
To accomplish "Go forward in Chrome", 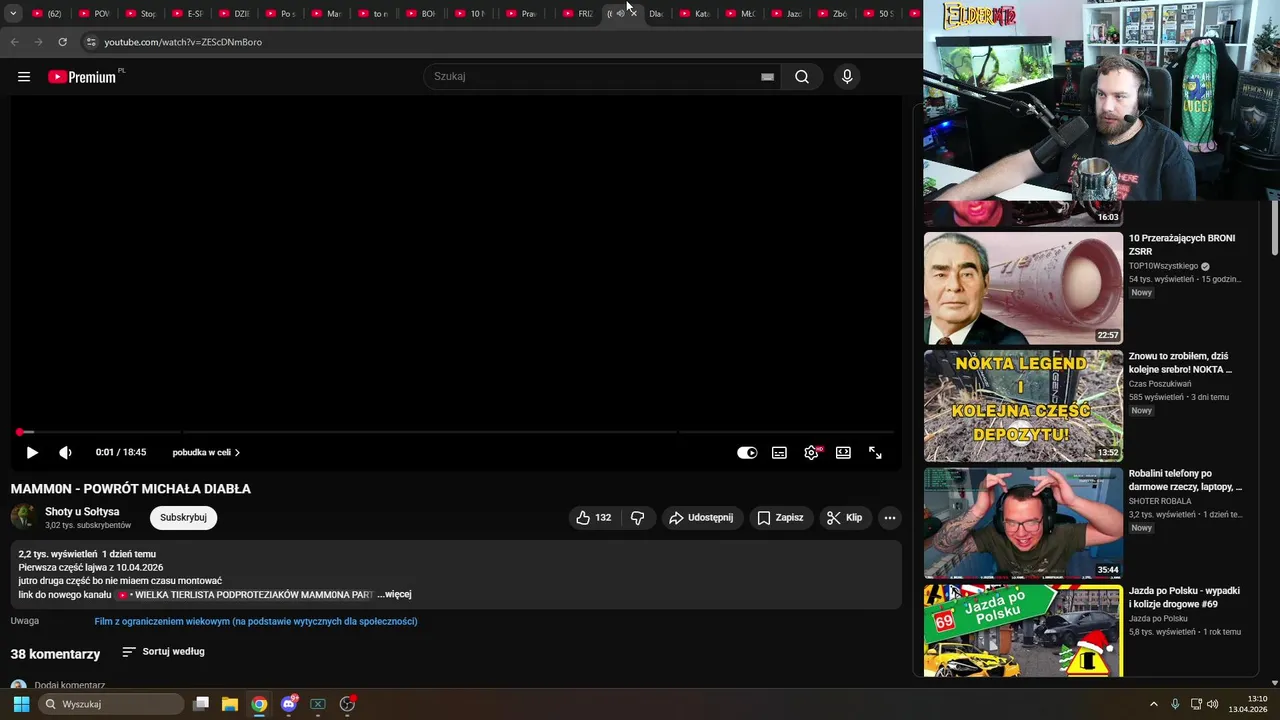I will pyautogui.click(x=38, y=42).
